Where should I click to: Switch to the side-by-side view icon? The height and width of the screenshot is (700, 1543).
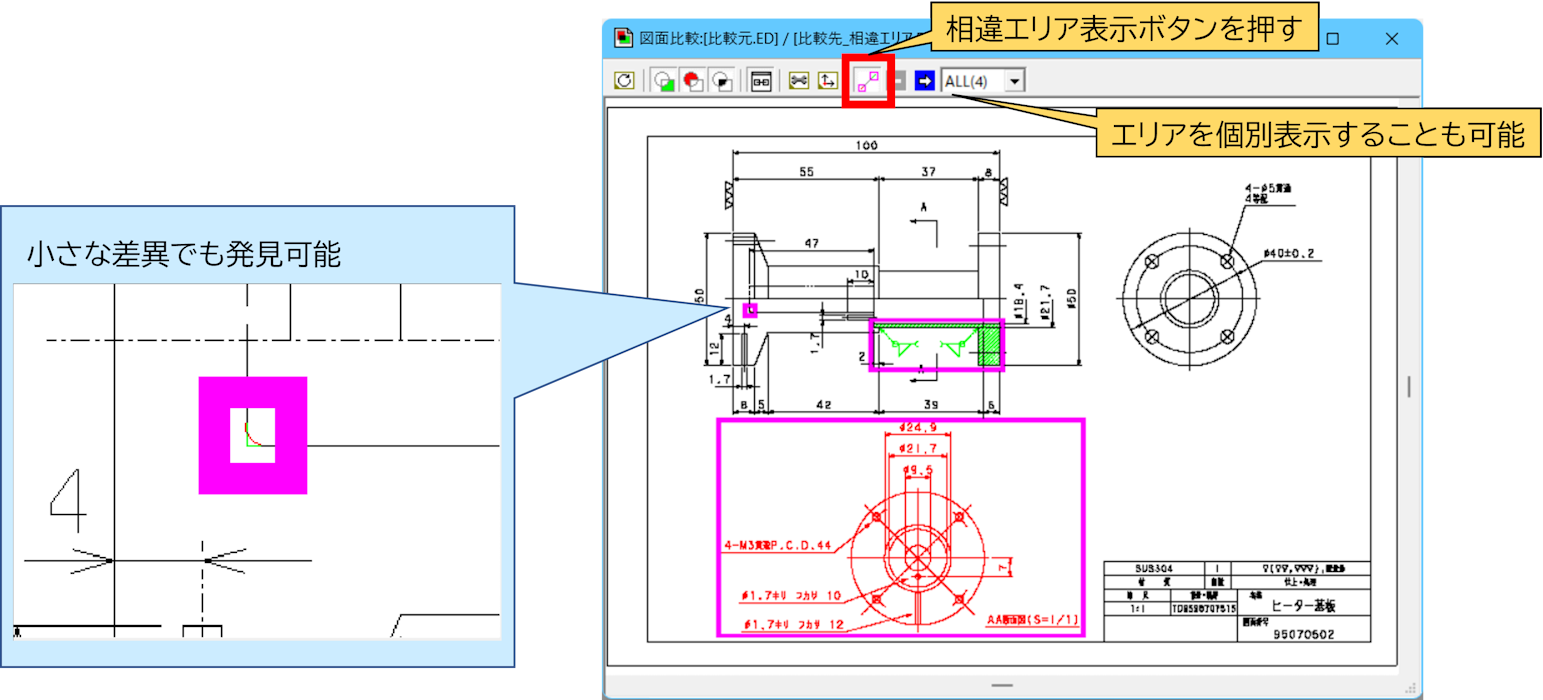761,81
